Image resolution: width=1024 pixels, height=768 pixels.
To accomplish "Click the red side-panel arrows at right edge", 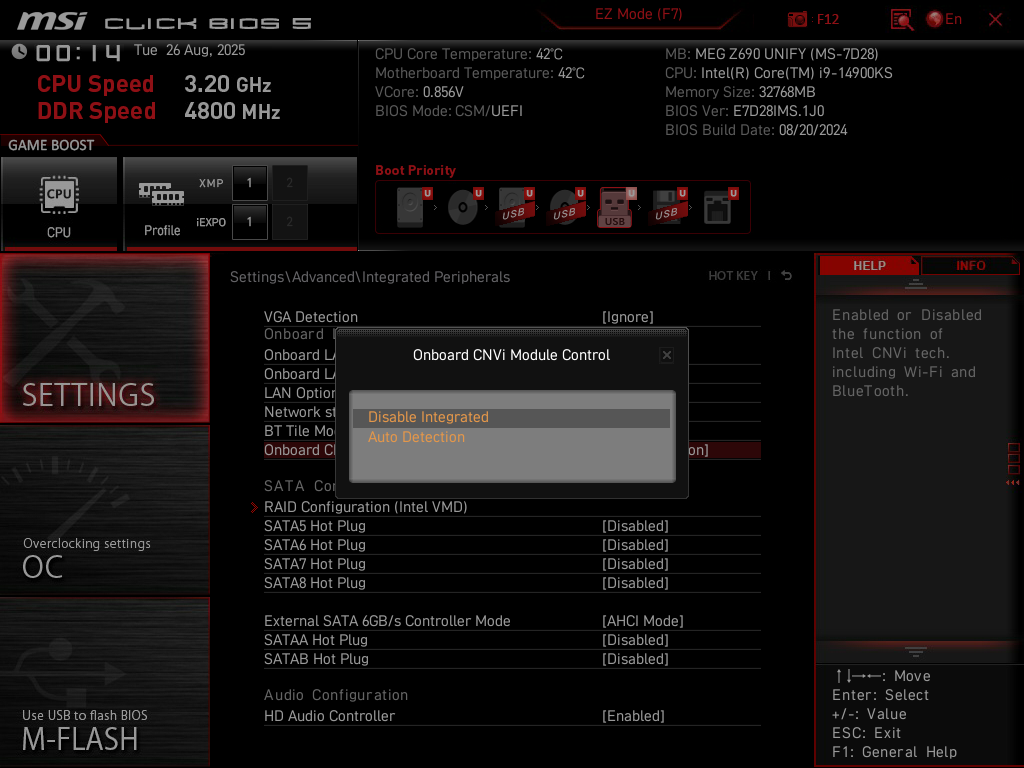I will pos(1013,482).
